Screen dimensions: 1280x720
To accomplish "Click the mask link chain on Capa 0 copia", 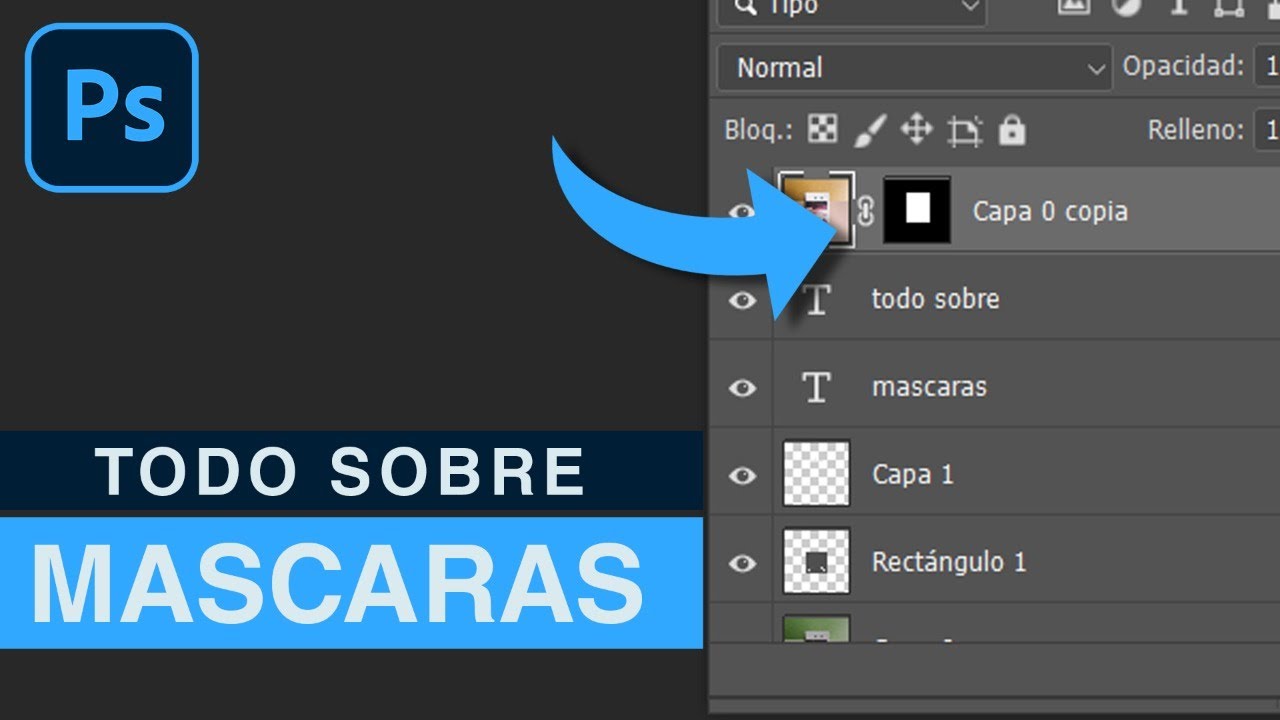I will tap(866, 211).
